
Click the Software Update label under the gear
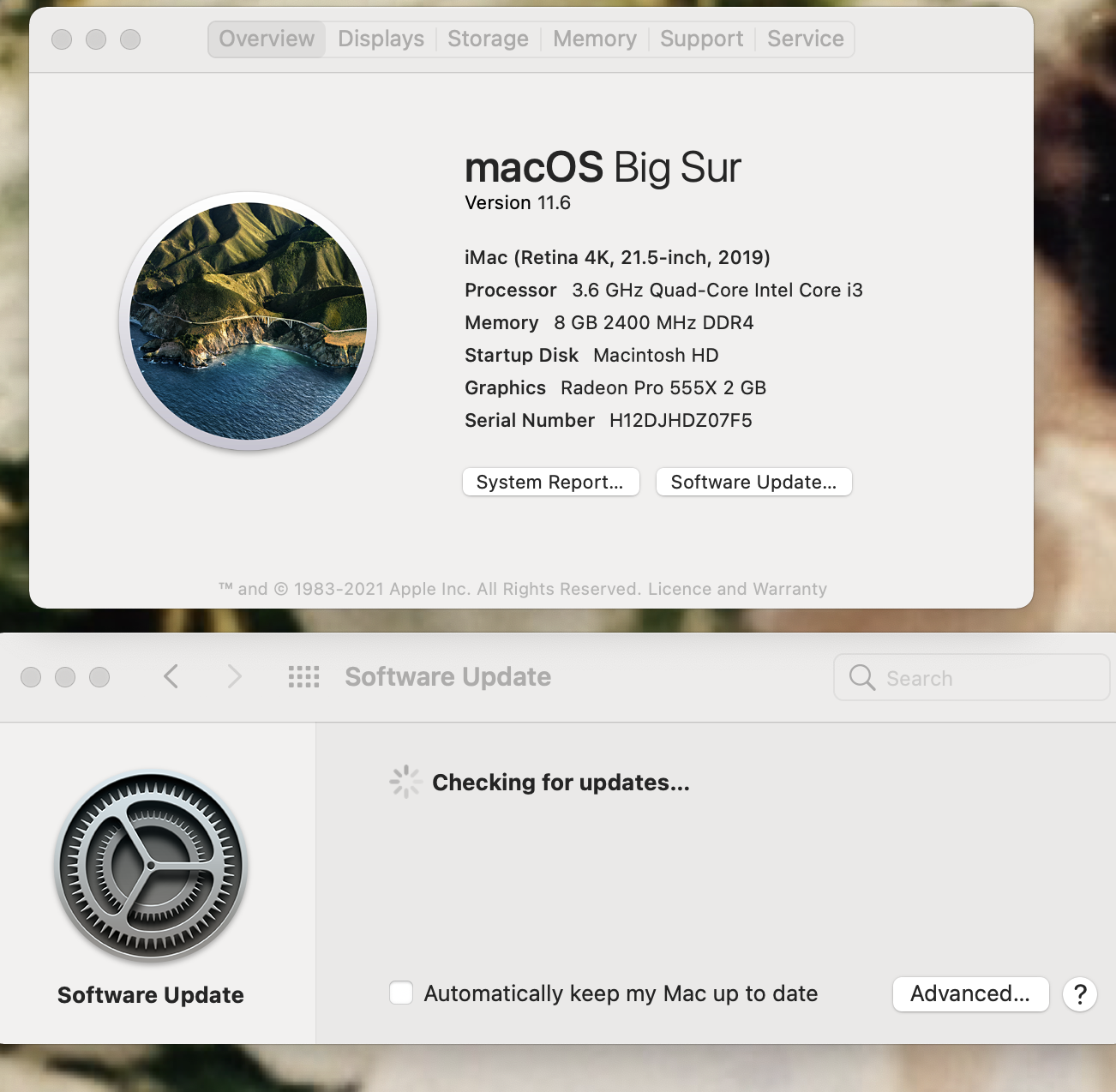point(151,995)
